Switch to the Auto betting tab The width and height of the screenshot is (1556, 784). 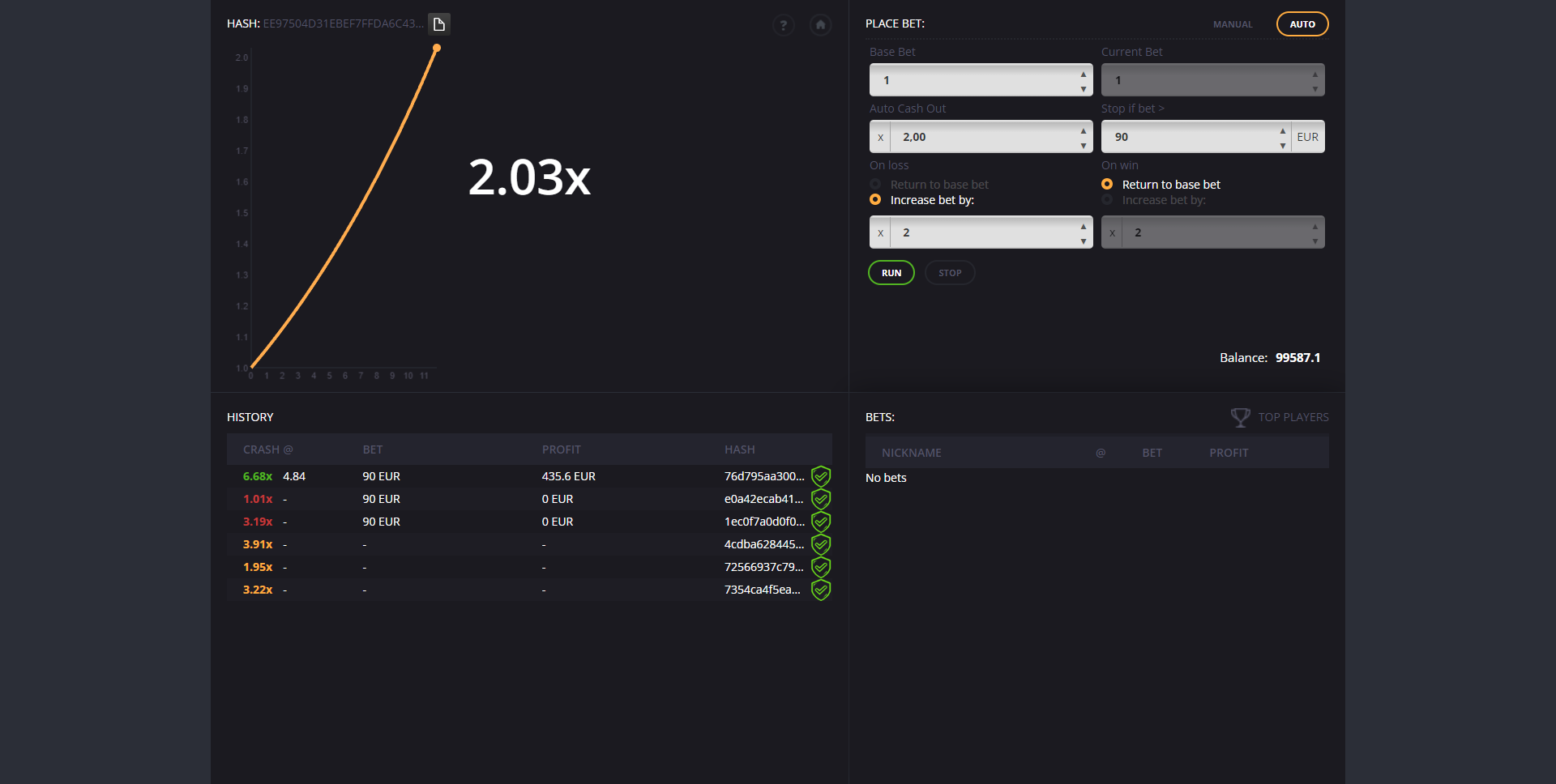tap(1302, 24)
